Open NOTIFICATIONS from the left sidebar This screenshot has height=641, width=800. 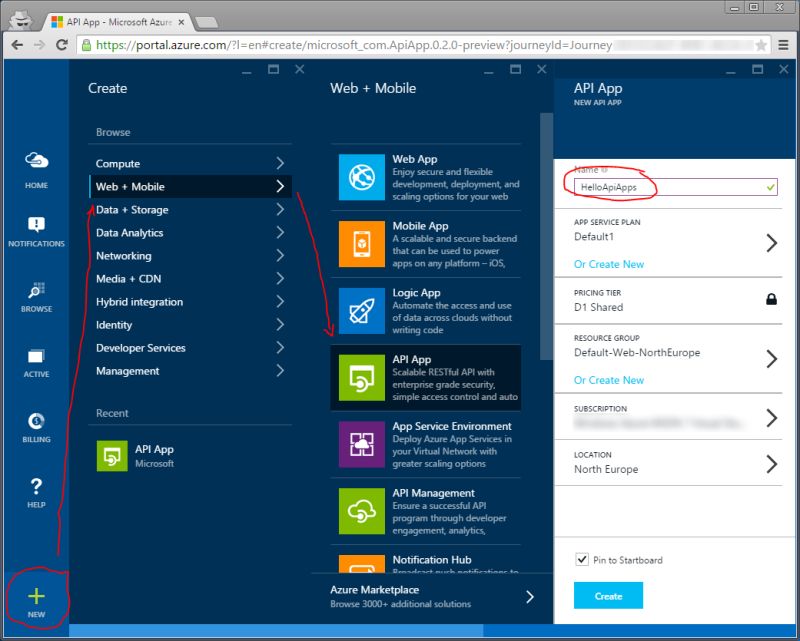36,226
